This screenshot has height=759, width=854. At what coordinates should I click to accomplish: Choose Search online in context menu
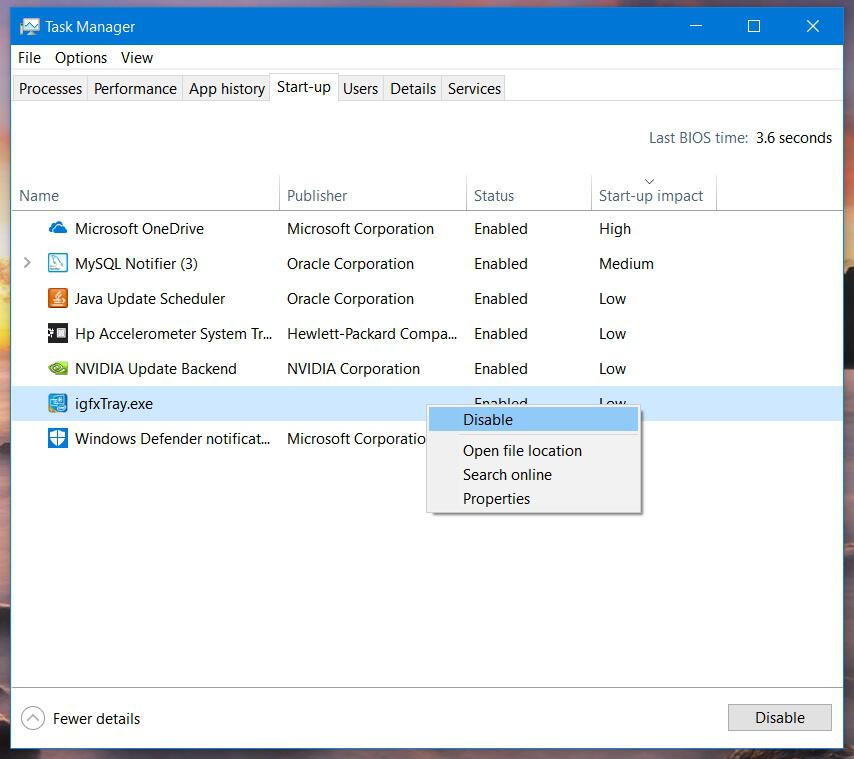(533, 475)
